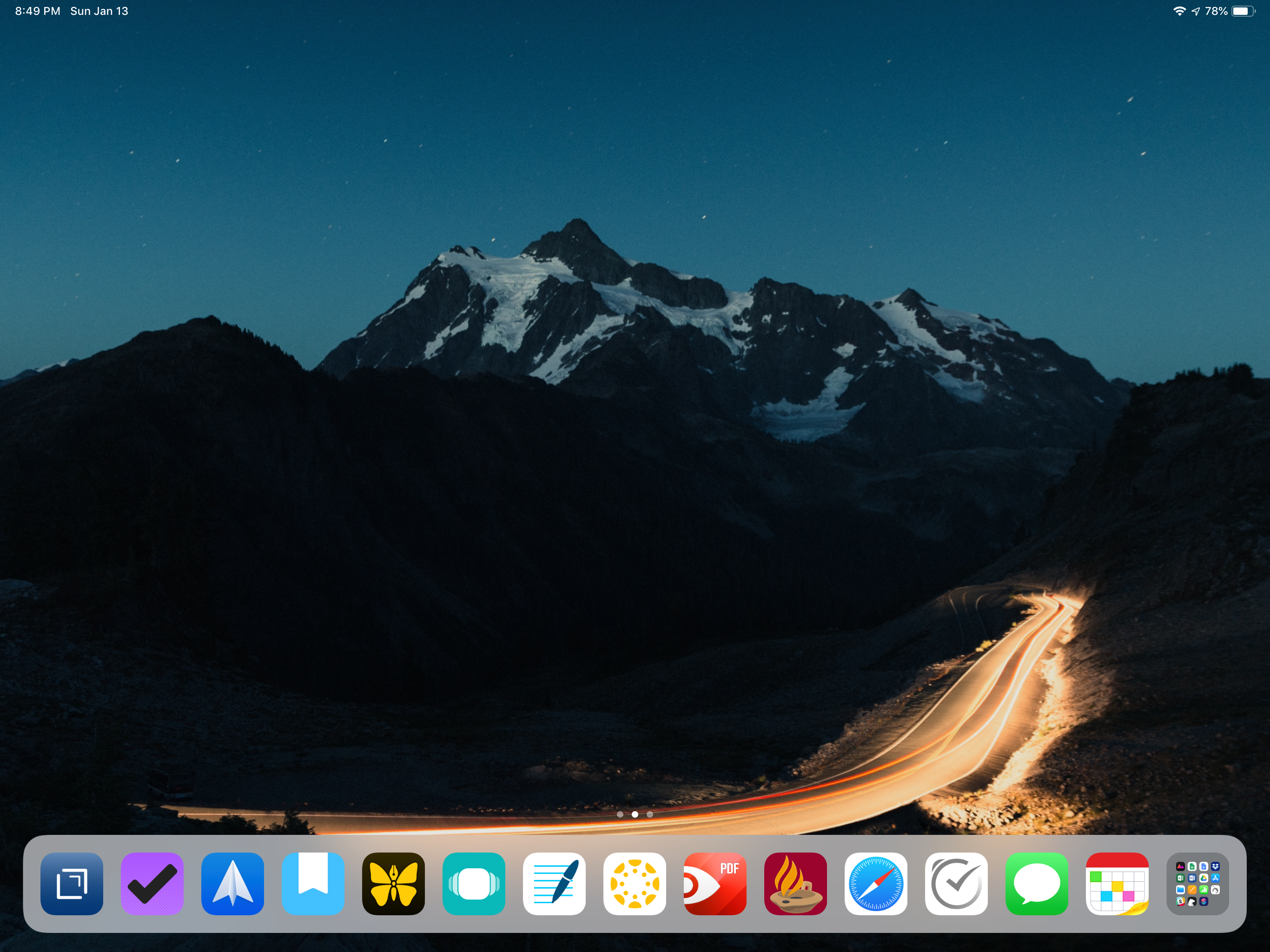Screen dimensions: 1270x952
Task: Launch OmniFocus purple checkmark app
Action: coord(152,884)
